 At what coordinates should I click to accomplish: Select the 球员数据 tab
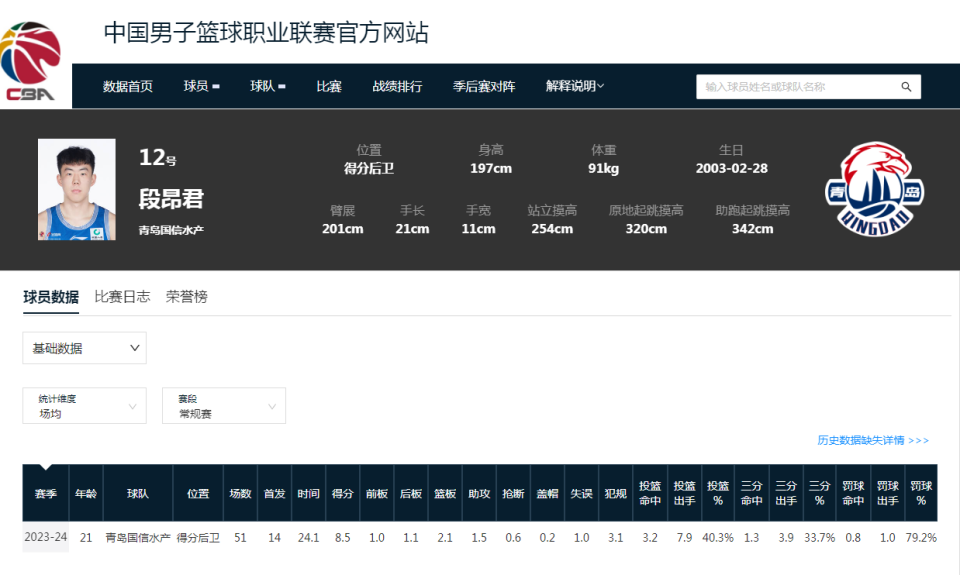[x=51, y=297]
